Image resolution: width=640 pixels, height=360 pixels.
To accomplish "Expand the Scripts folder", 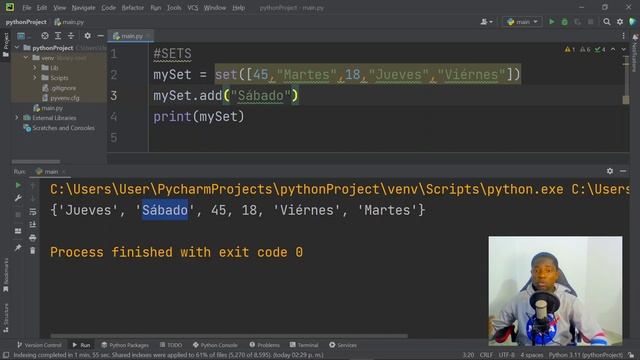I will click(x=35, y=78).
